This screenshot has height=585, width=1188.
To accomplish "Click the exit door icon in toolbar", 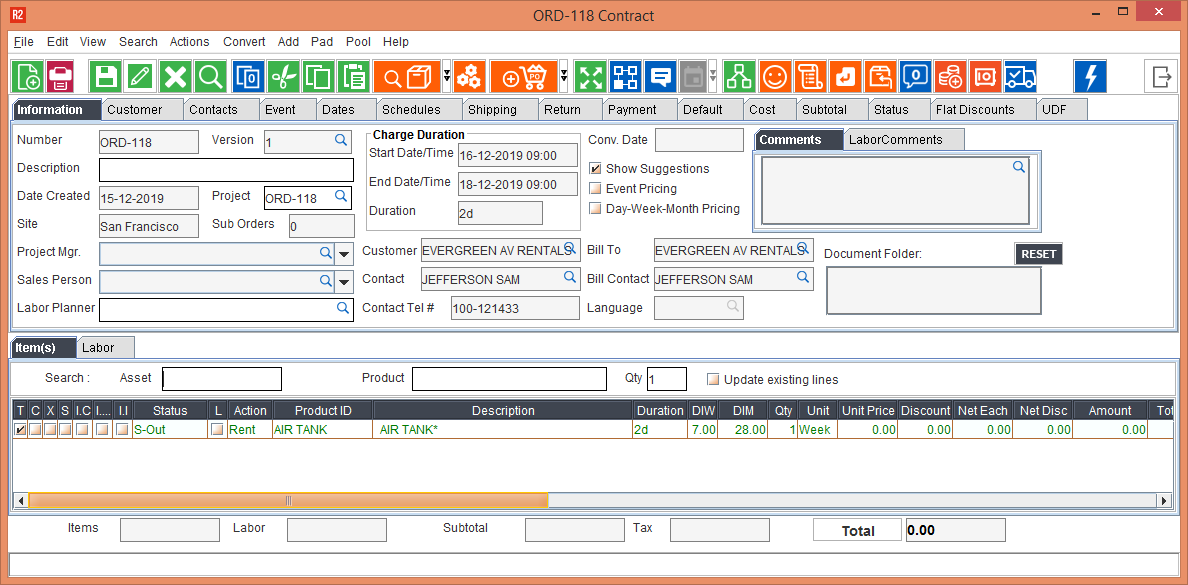I will pyautogui.click(x=1161, y=77).
